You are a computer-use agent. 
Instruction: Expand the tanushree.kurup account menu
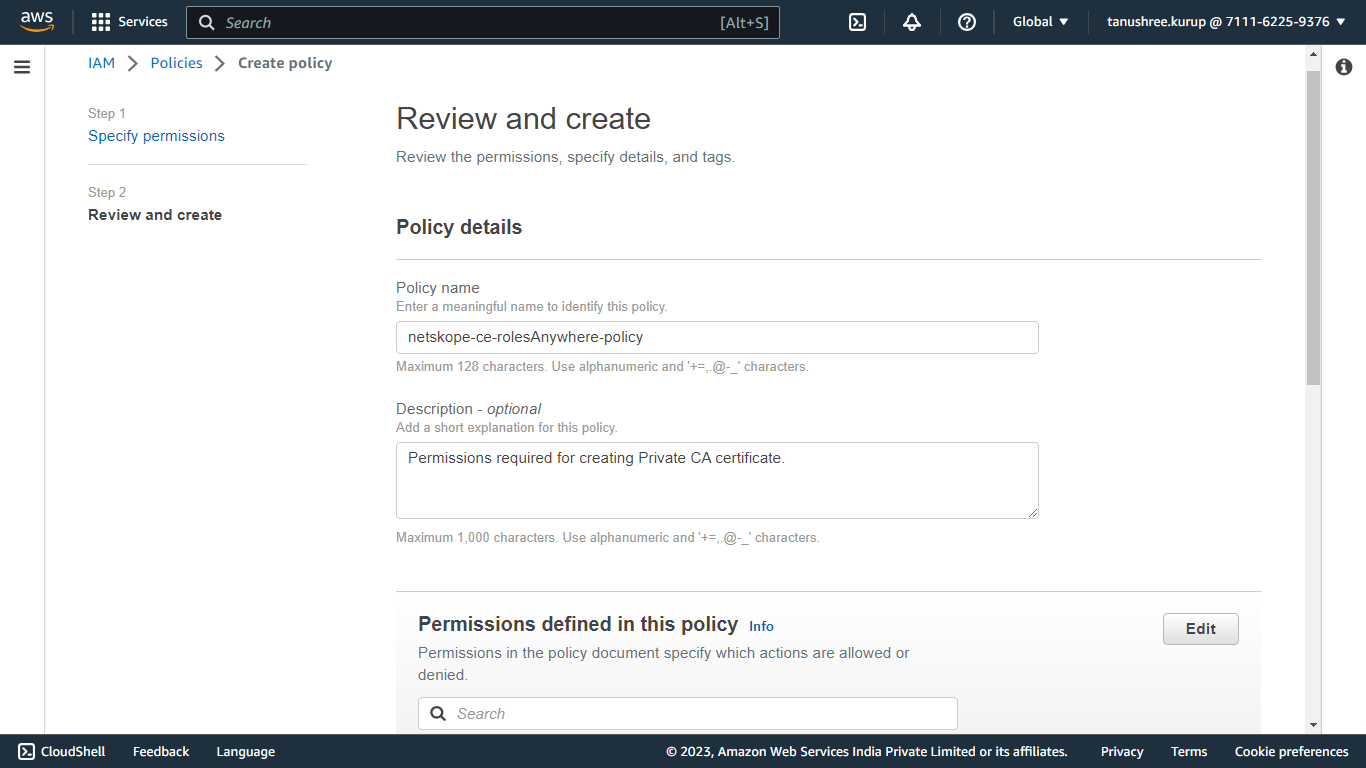coord(1226,22)
